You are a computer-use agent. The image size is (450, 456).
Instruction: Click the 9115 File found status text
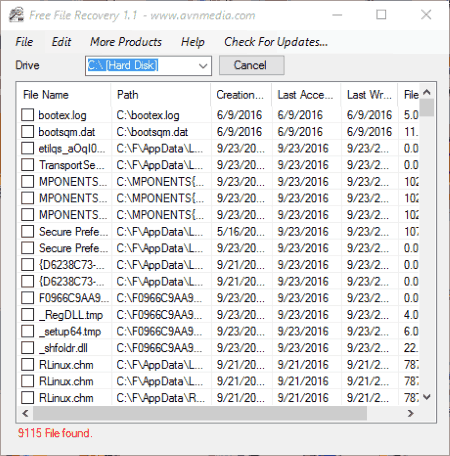55,433
